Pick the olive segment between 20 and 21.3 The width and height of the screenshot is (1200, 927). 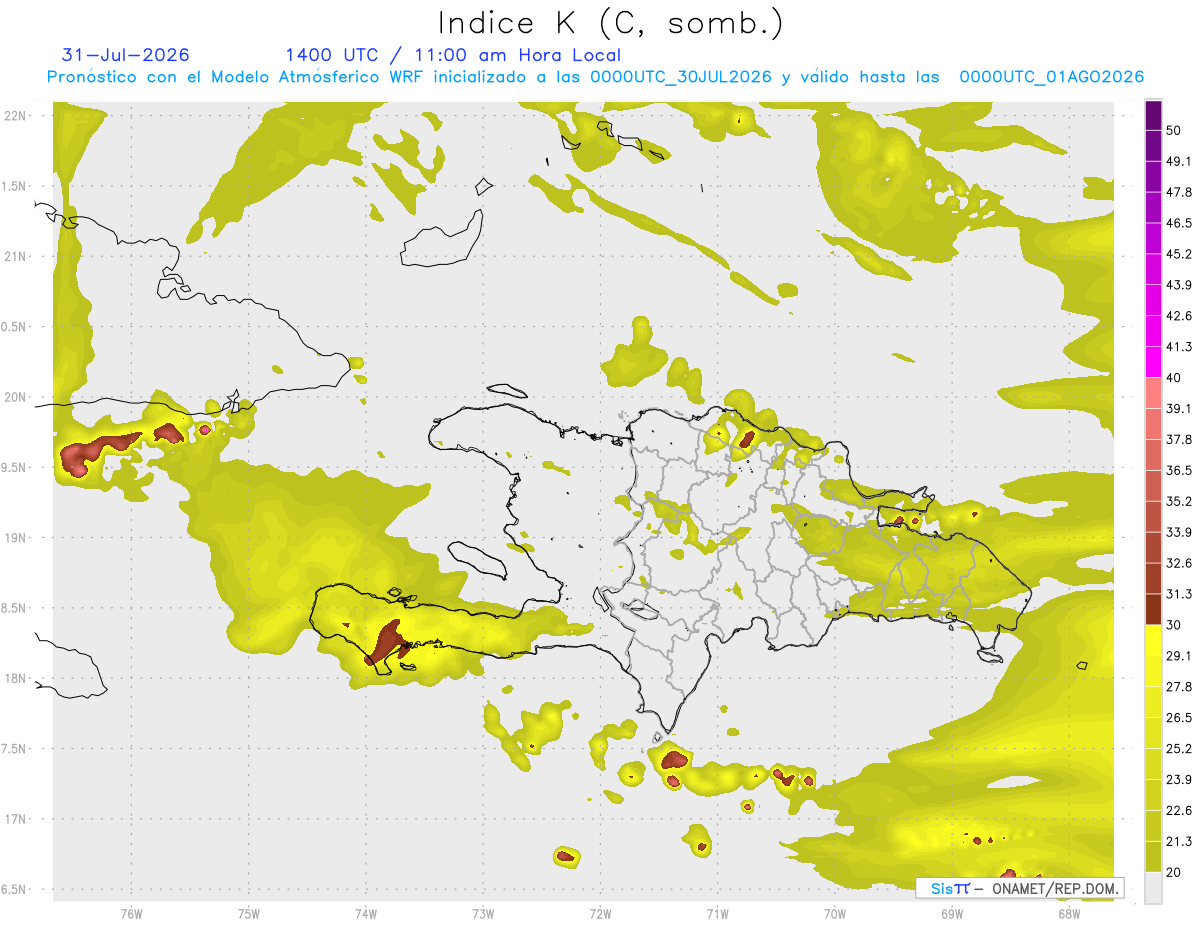pos(1153,856)
